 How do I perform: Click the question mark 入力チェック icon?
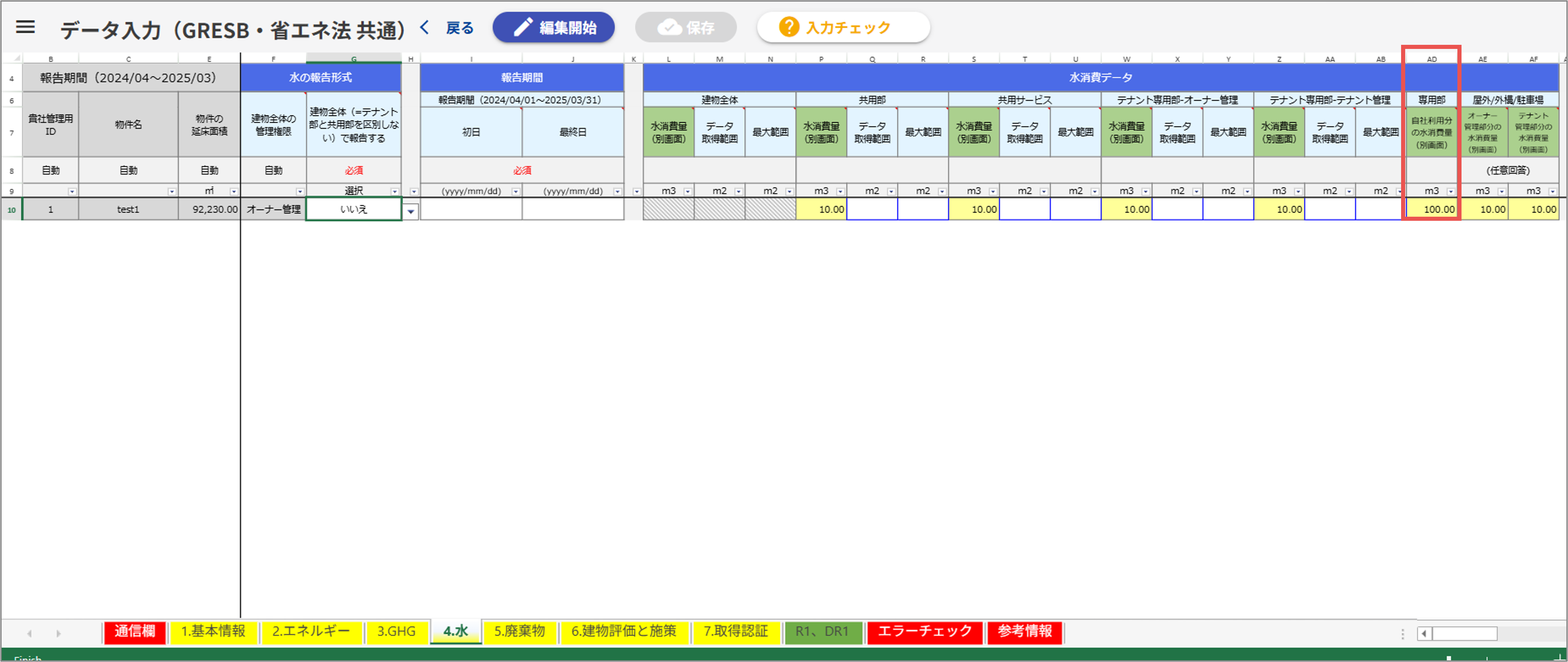point(789,28)
